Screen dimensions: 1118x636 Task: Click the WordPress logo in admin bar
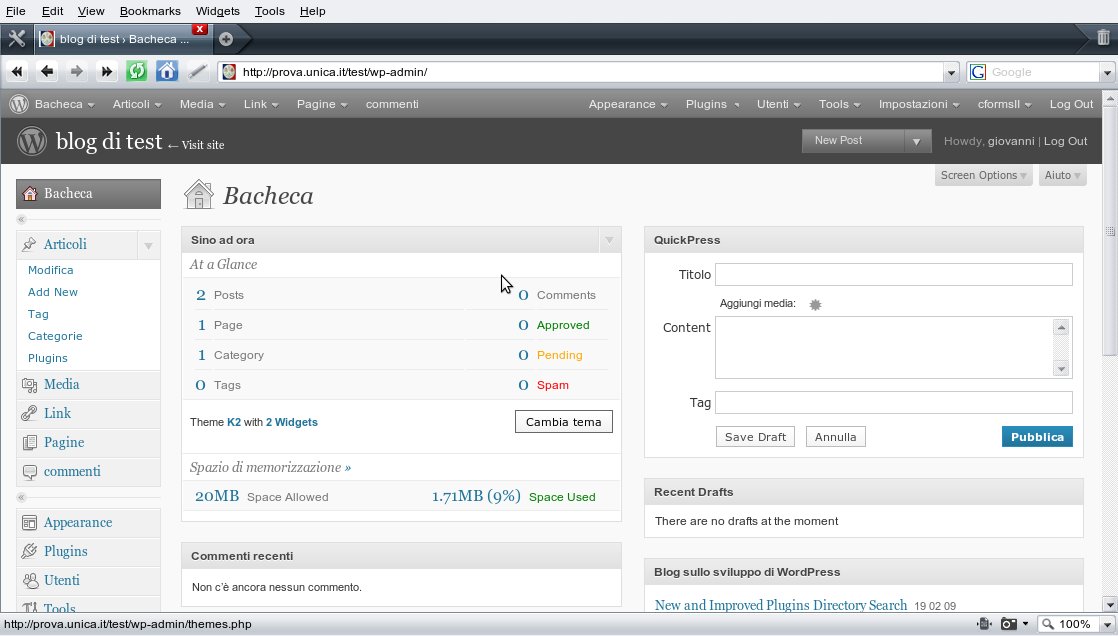click(x=19, y=104)
